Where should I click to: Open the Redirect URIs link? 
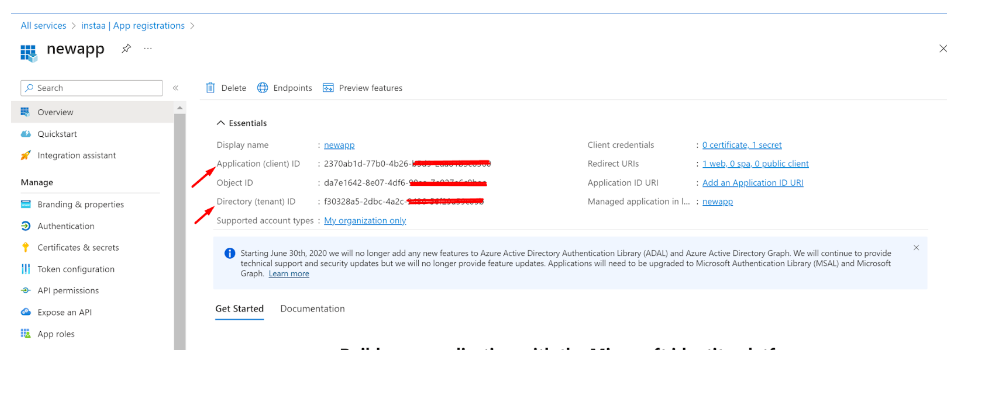pos(755,164)
